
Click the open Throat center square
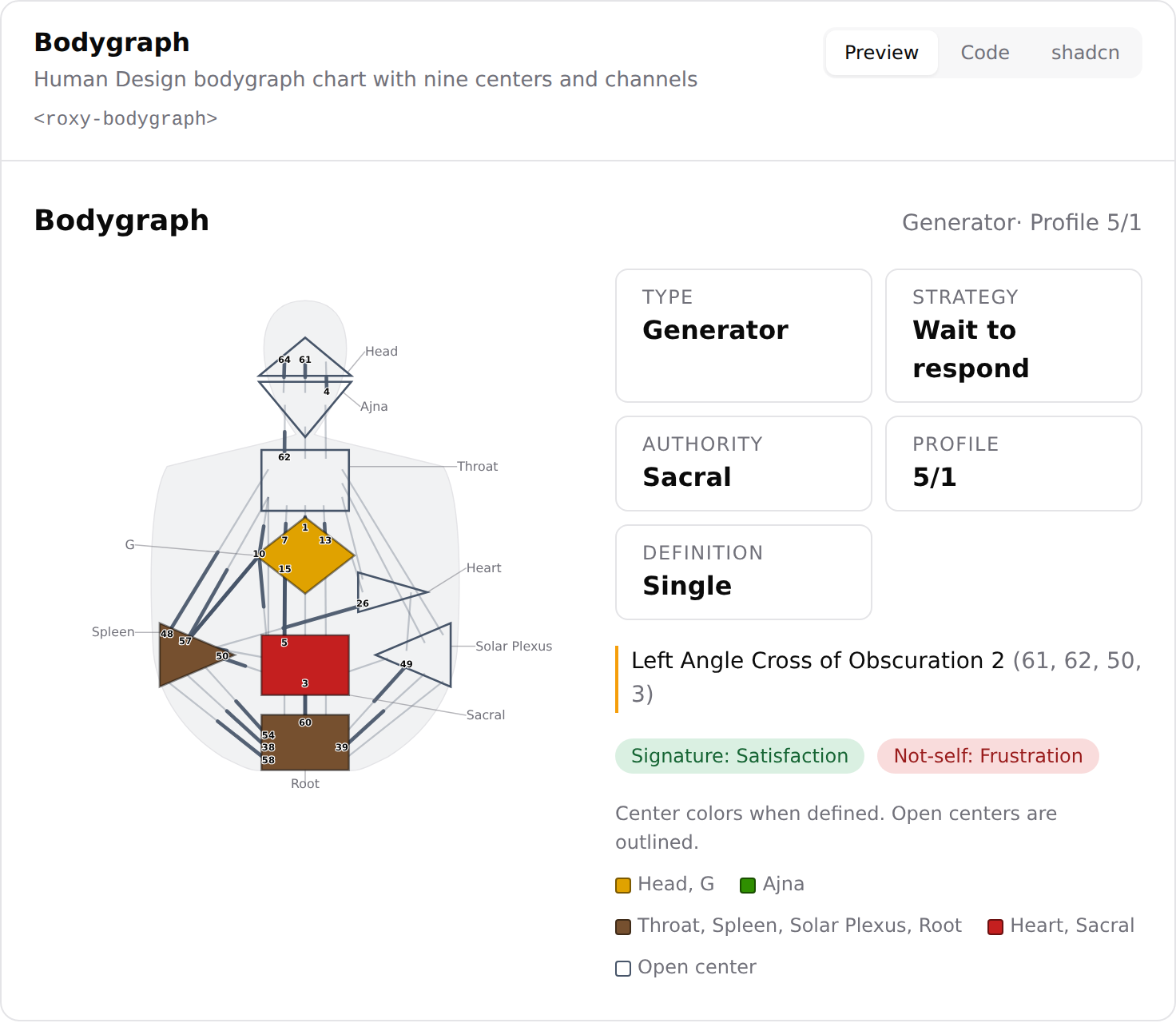pyautogui.click(x=305, y=480)
